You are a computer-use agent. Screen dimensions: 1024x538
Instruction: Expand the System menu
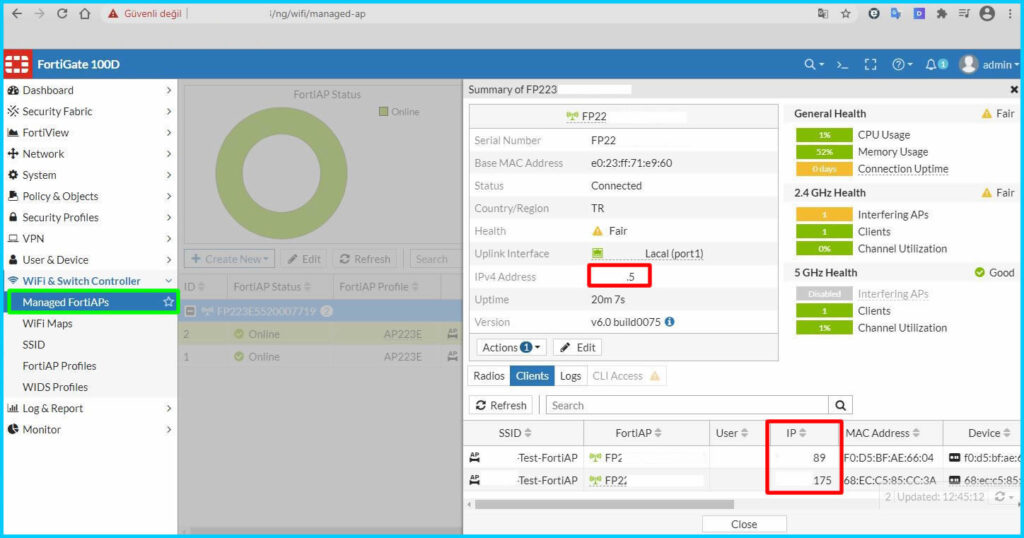point(89,175)
